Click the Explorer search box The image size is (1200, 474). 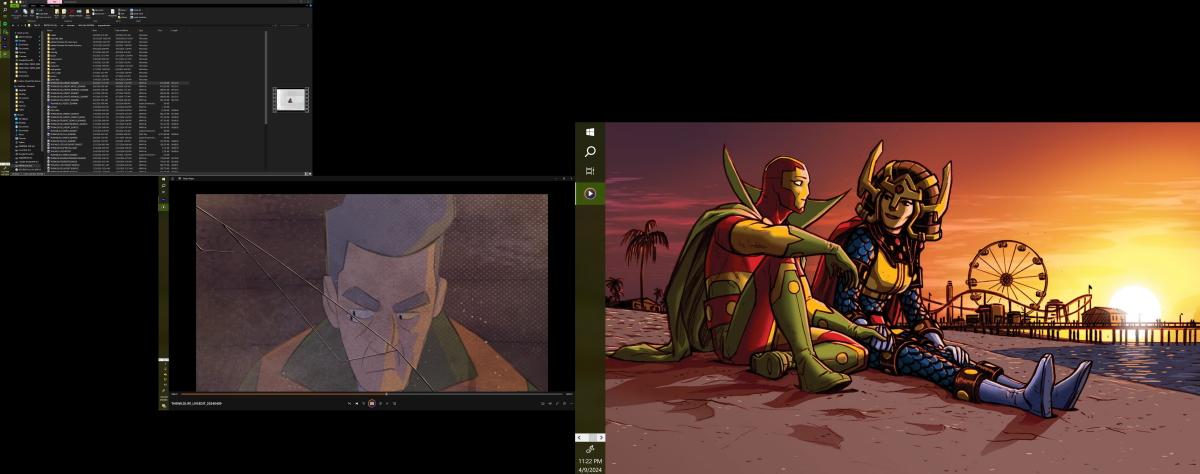coord(294,25)
